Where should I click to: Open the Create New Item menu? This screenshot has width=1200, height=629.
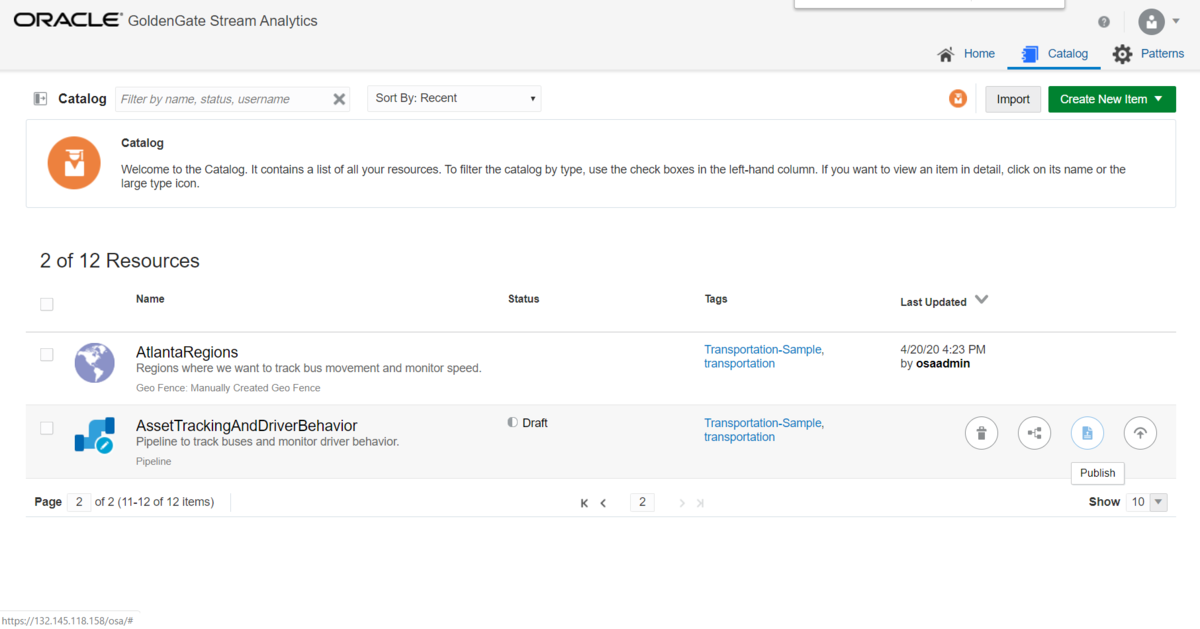[x=1112, y=99]
